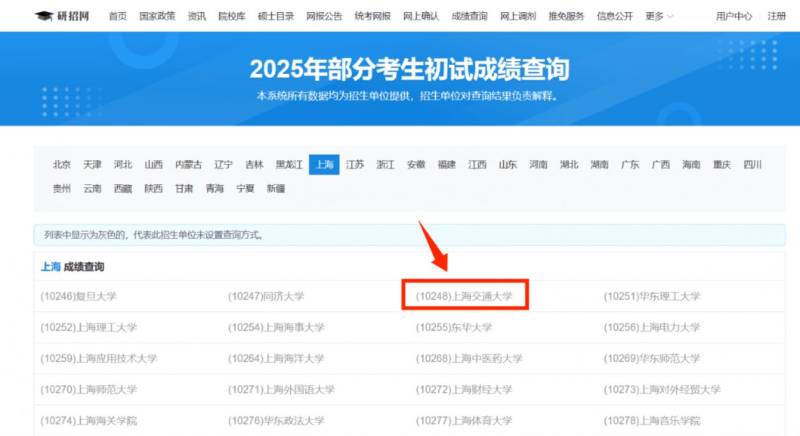
Task: Open 网报公告 page
Action: click(324, 16)
